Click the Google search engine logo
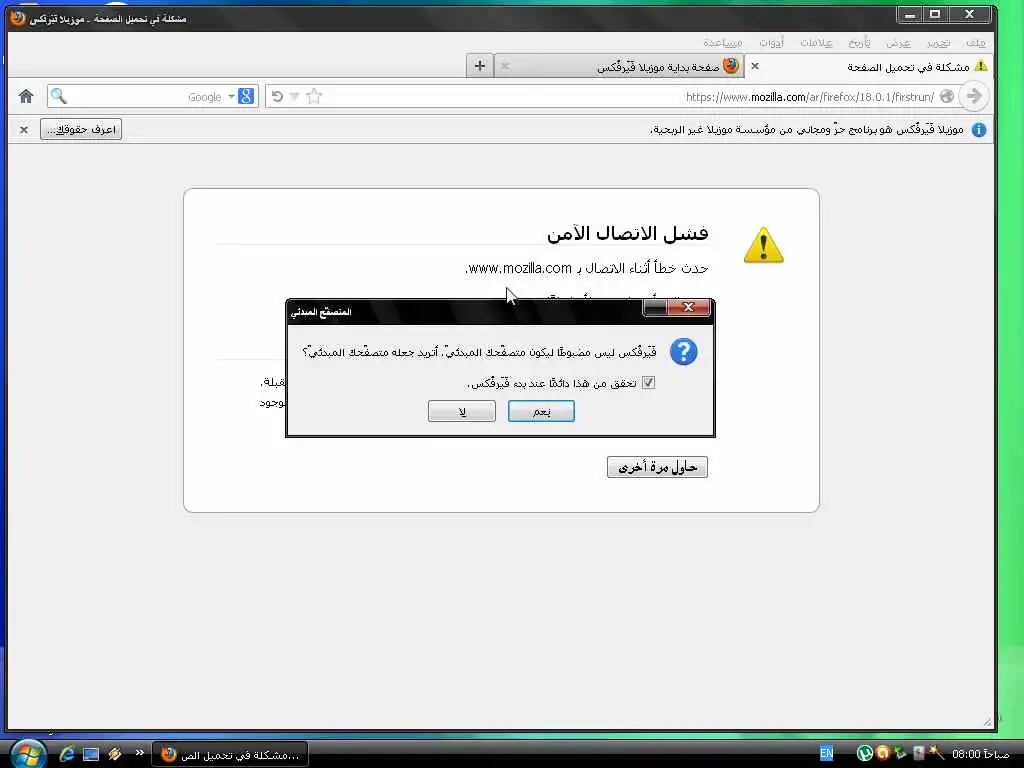This screenshot has height=768, width=1024. 246,96
